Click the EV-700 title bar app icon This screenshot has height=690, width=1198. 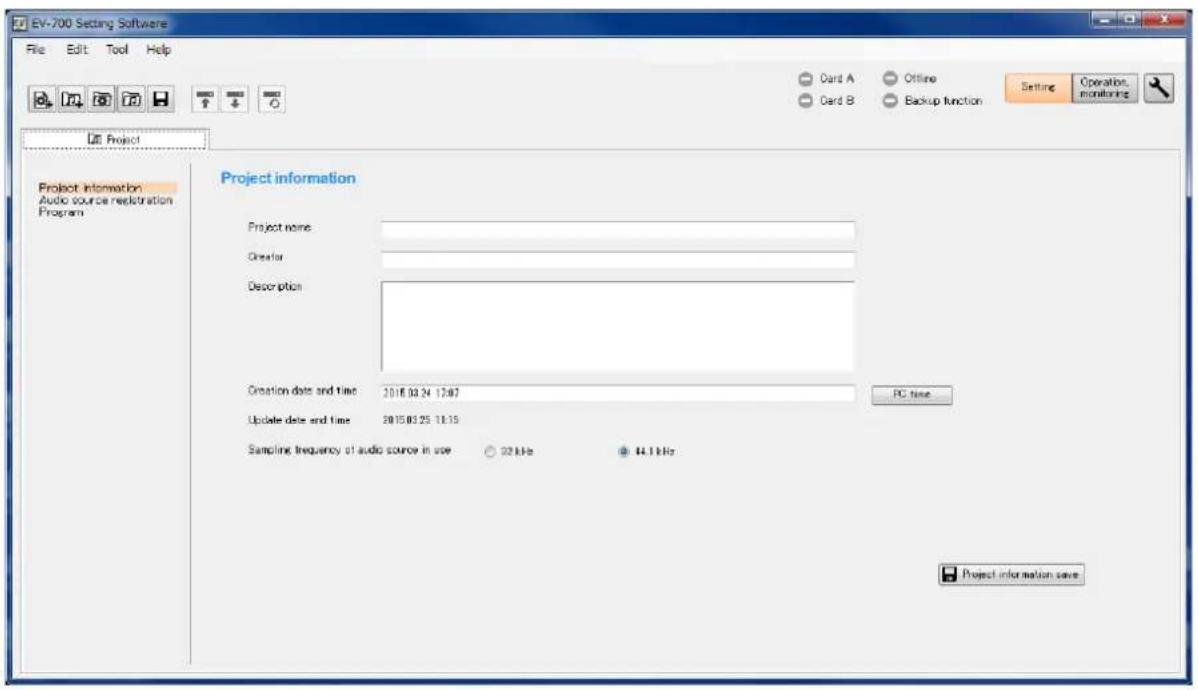(20, 24)
